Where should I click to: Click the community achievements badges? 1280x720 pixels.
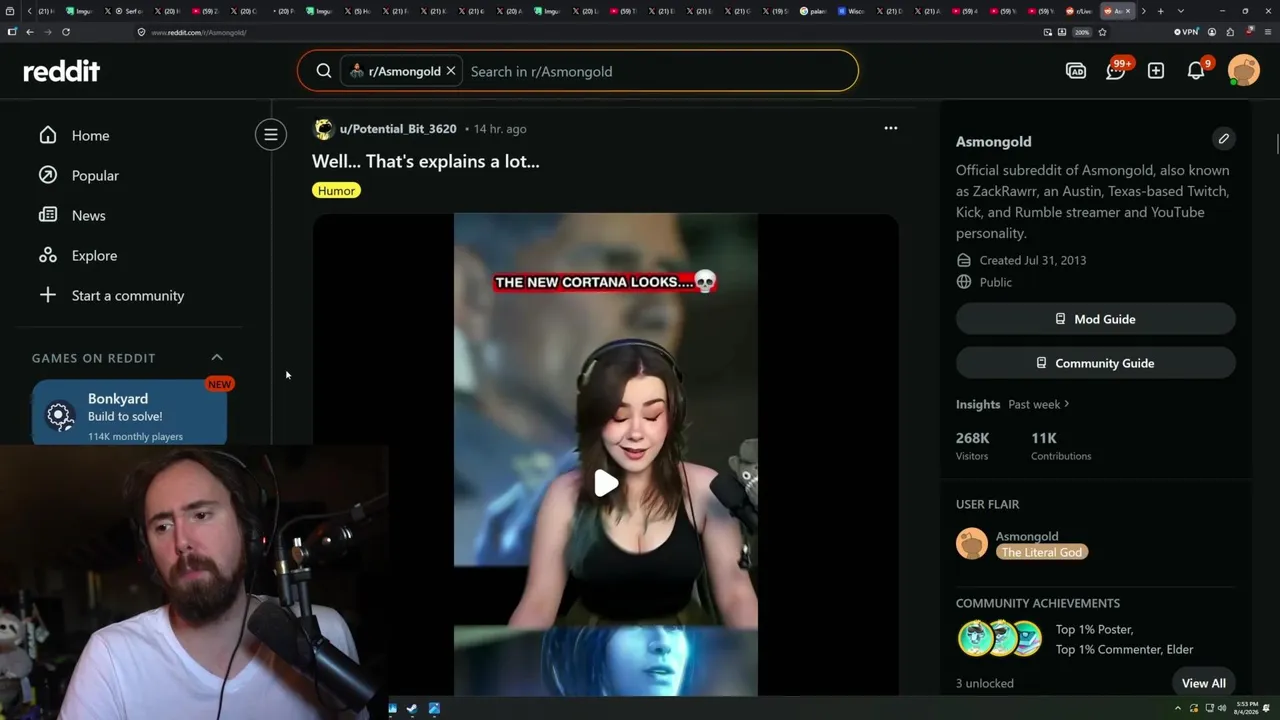click(1001, 638)
